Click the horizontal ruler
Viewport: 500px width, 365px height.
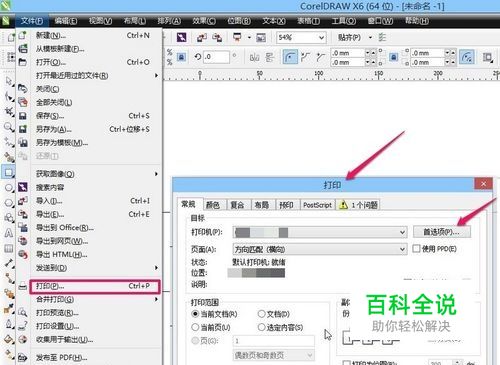pyautogui.click(x=332, y=75)
